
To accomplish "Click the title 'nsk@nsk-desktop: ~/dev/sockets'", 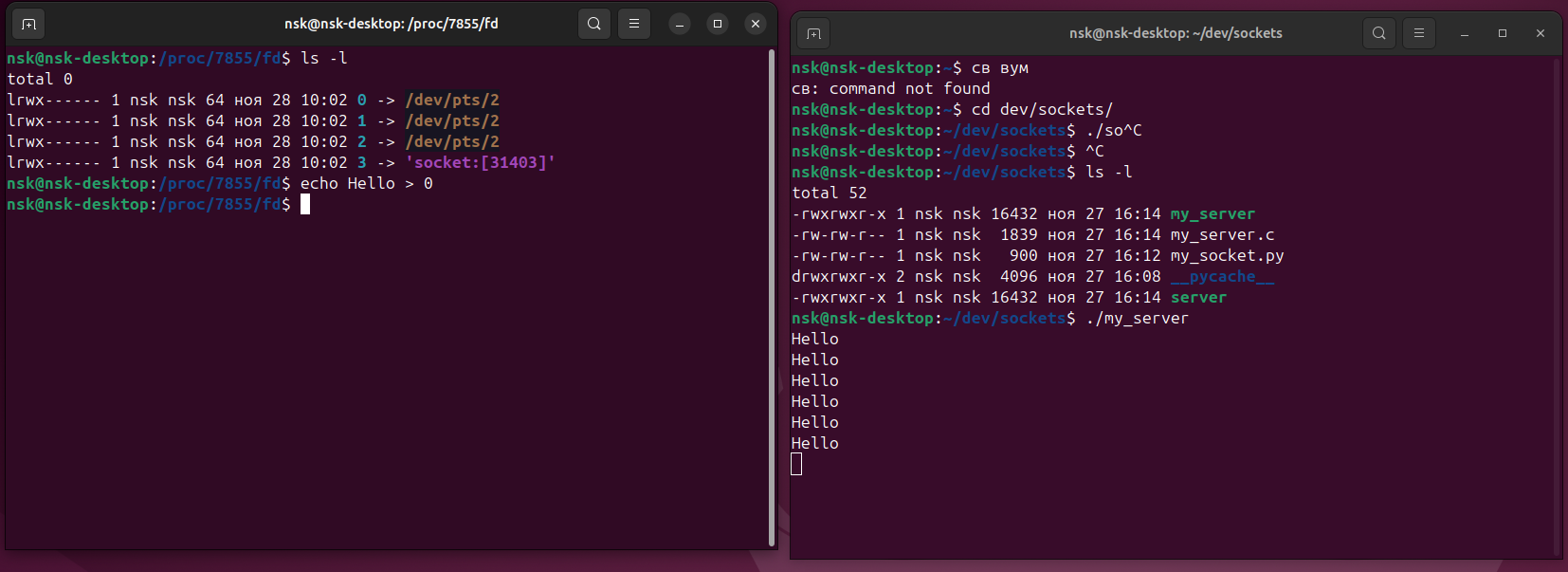I will point(1176,33).
